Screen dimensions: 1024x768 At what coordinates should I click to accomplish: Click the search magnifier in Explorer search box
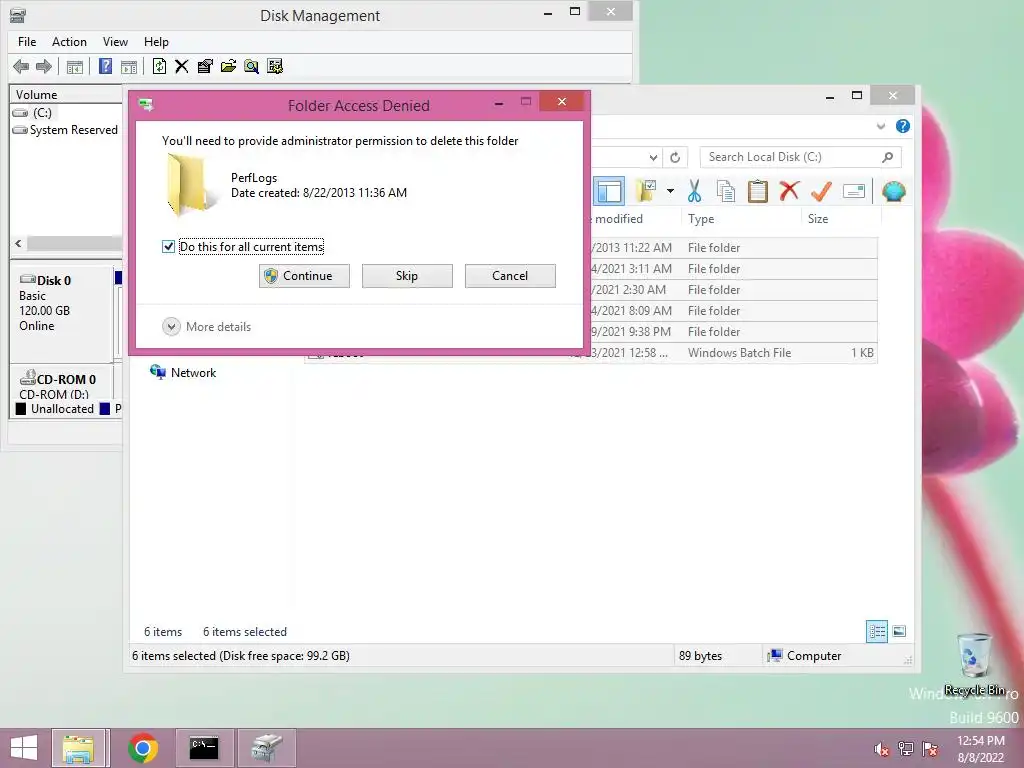(x=888, y=157)
